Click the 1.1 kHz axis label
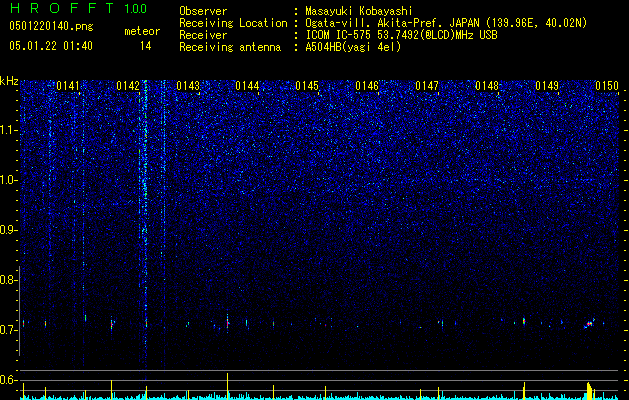The image size is (629, 400). point(9,130)
